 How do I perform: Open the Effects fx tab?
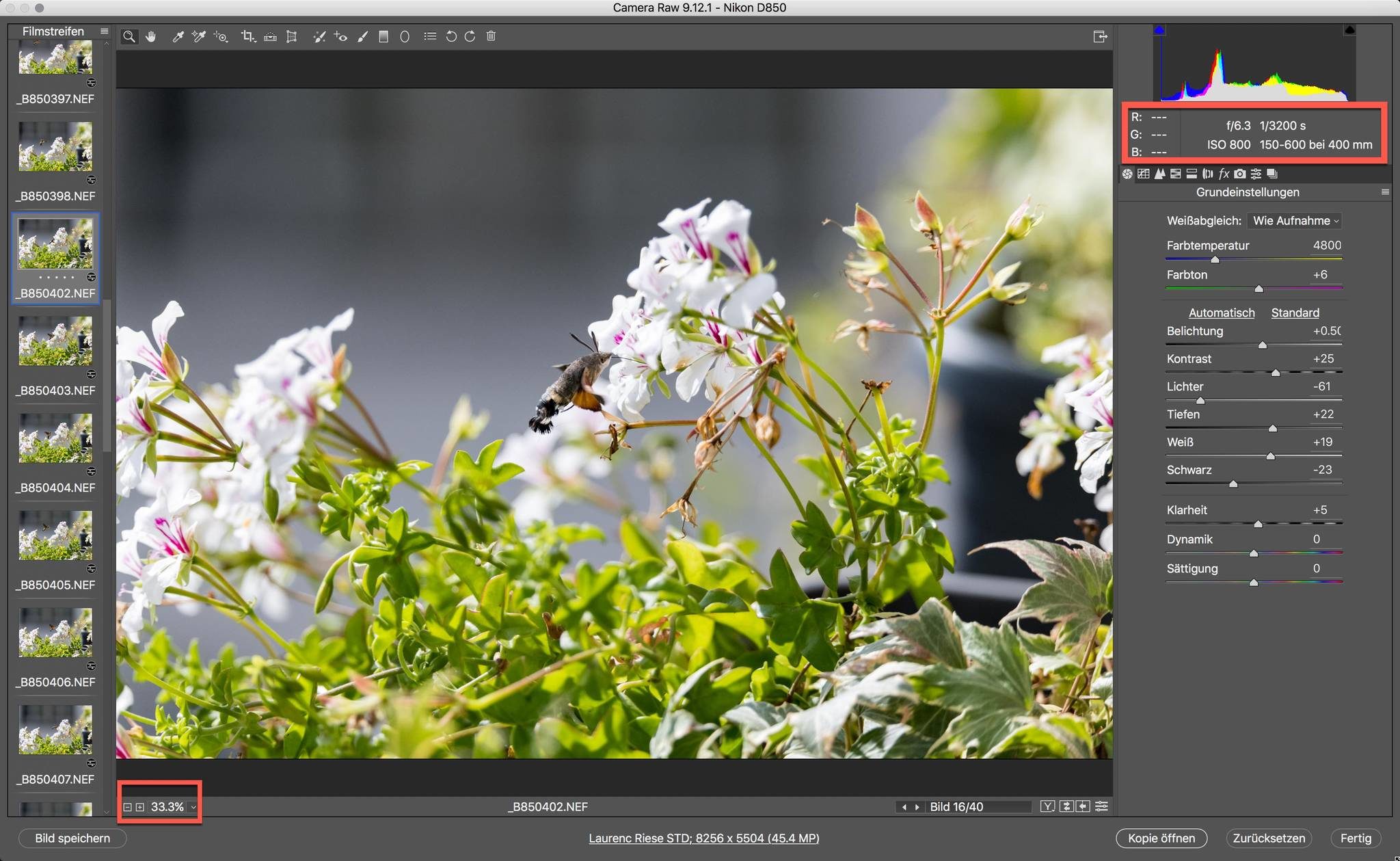click(x=1224, y=174)
